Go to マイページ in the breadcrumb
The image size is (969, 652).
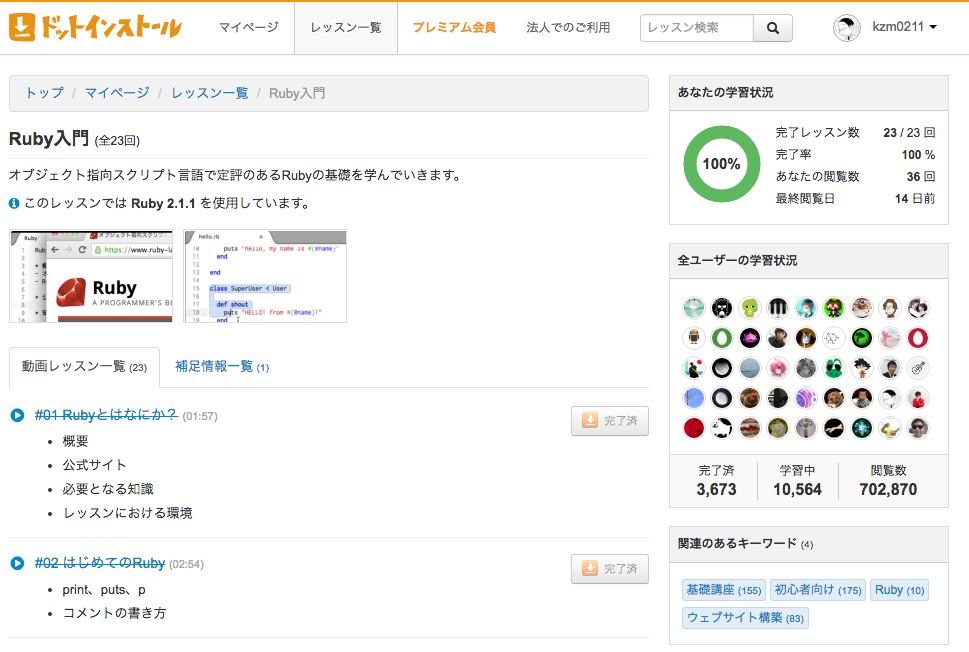coord(117,93)
